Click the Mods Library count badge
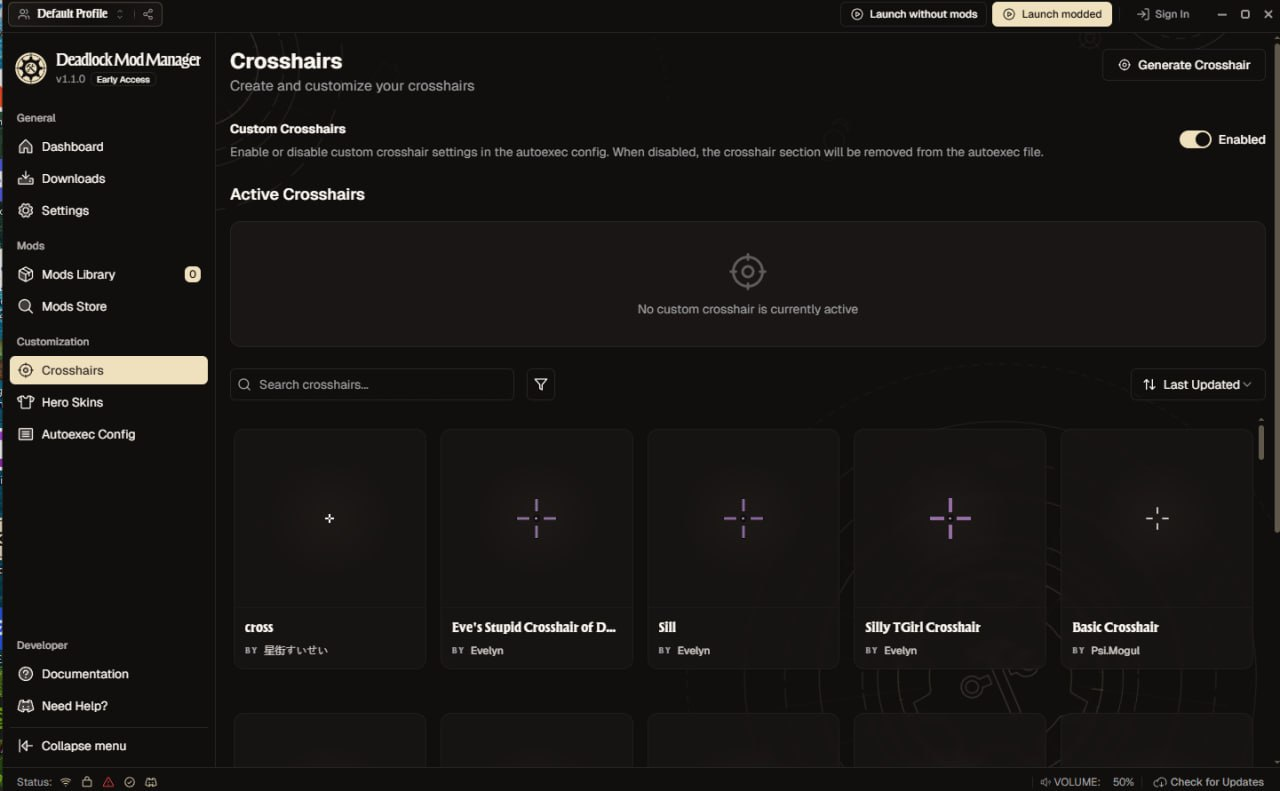Image resolution: width=1280 pixels, height=791 pixels. 193,275
